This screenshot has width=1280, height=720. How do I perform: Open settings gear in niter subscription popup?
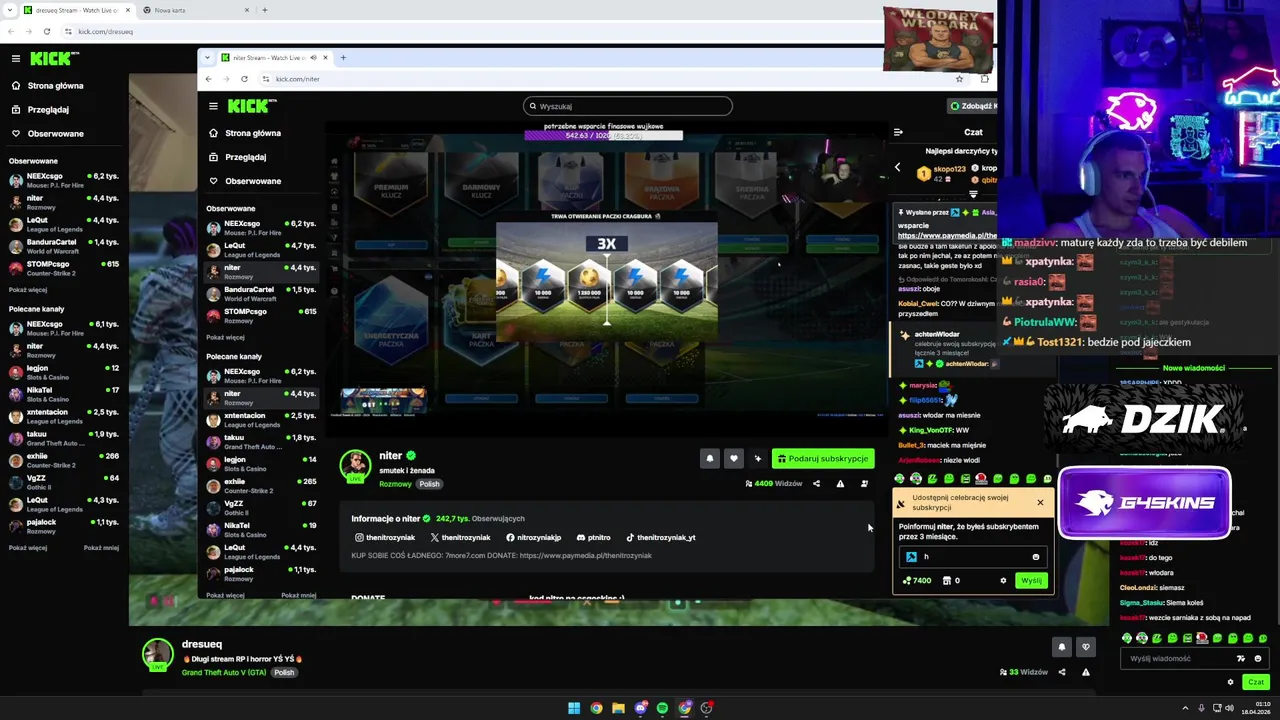pyautogui.click(x=1003, y=580)
